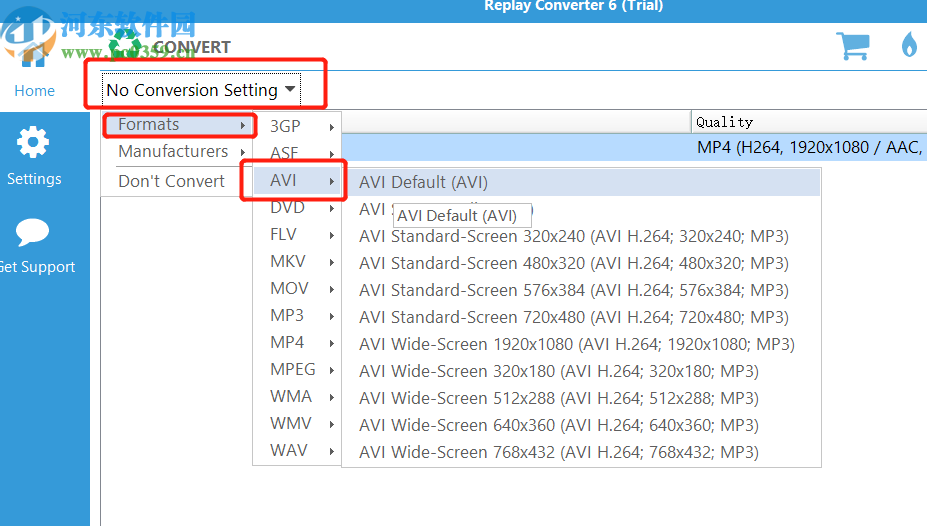Screen dimensions: 927x526
Task: Open the WAV format submenu
Action: 297,450
